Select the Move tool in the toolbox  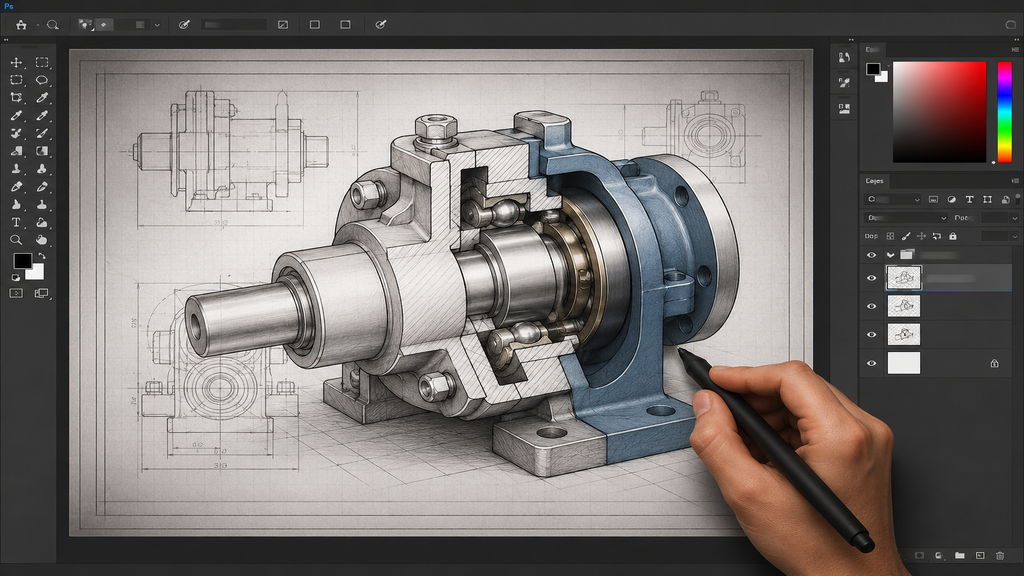point(16,63)
